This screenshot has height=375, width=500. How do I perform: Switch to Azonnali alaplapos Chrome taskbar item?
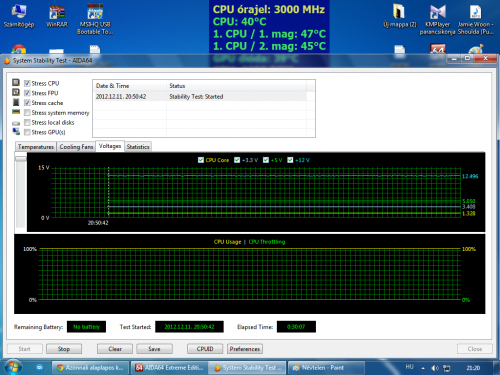[x=90, y=368]
